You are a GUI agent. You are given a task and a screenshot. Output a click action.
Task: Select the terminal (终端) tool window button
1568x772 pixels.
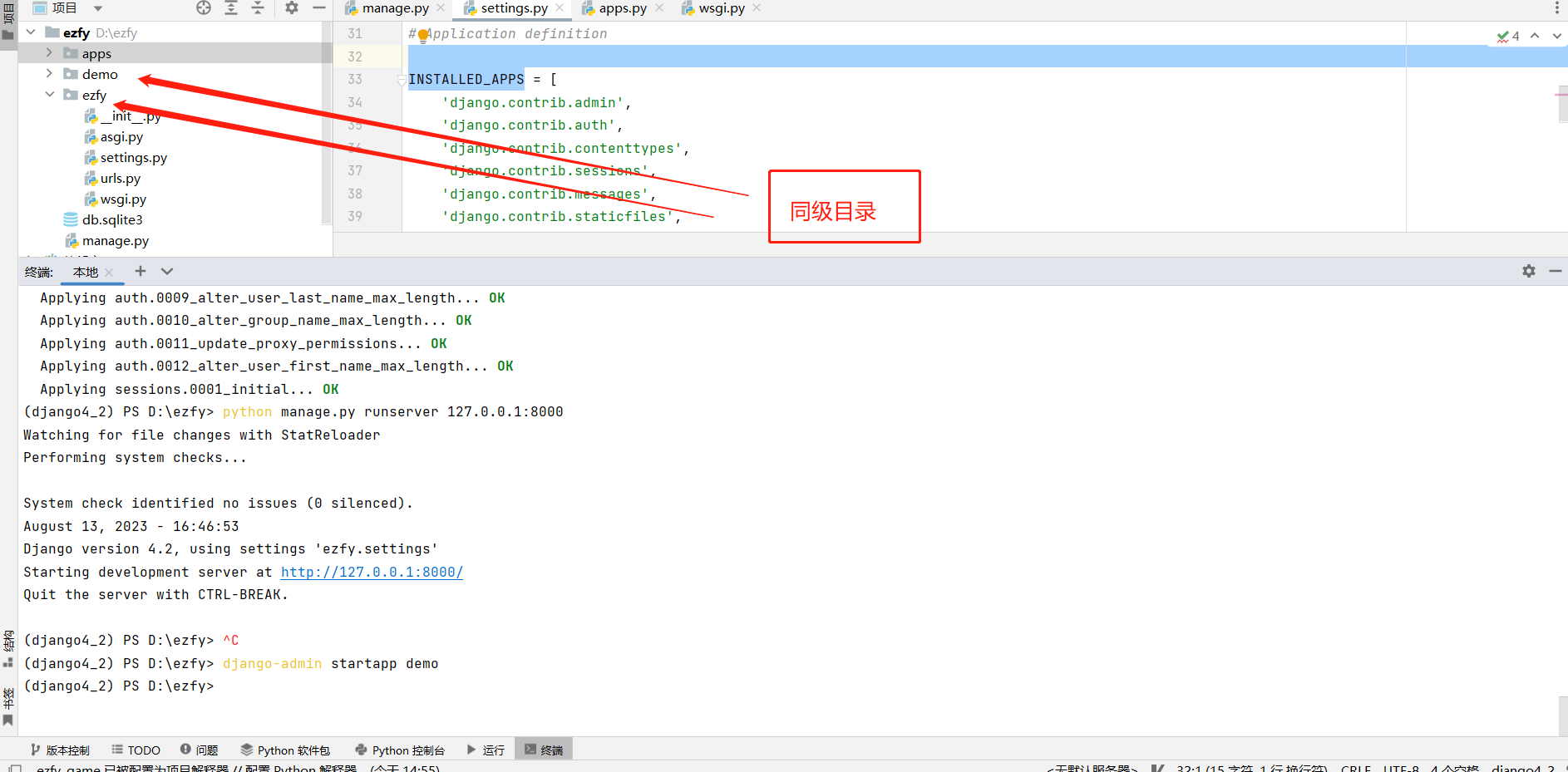[x=544, y=750]
